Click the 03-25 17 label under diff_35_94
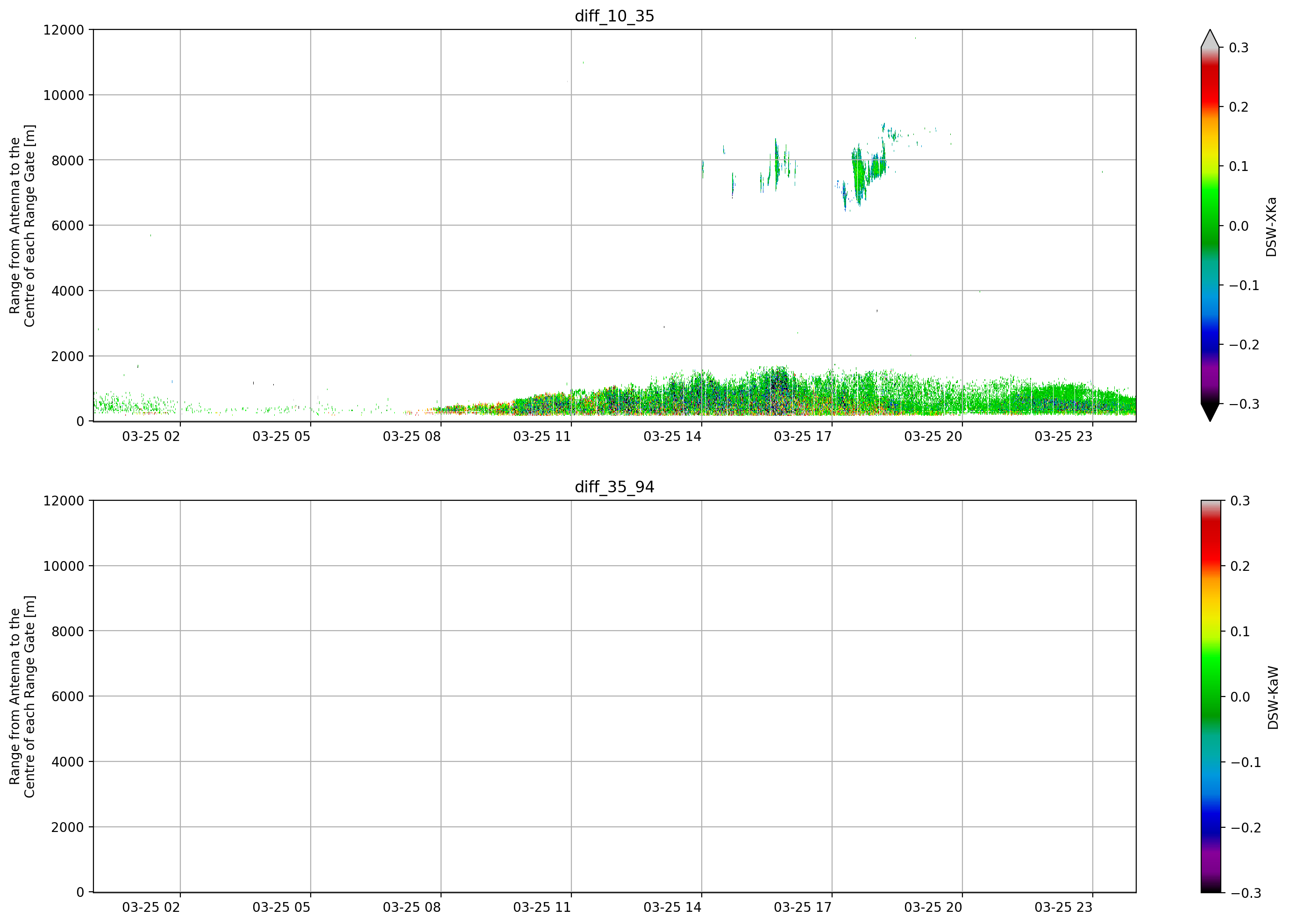 coord(803,908)
